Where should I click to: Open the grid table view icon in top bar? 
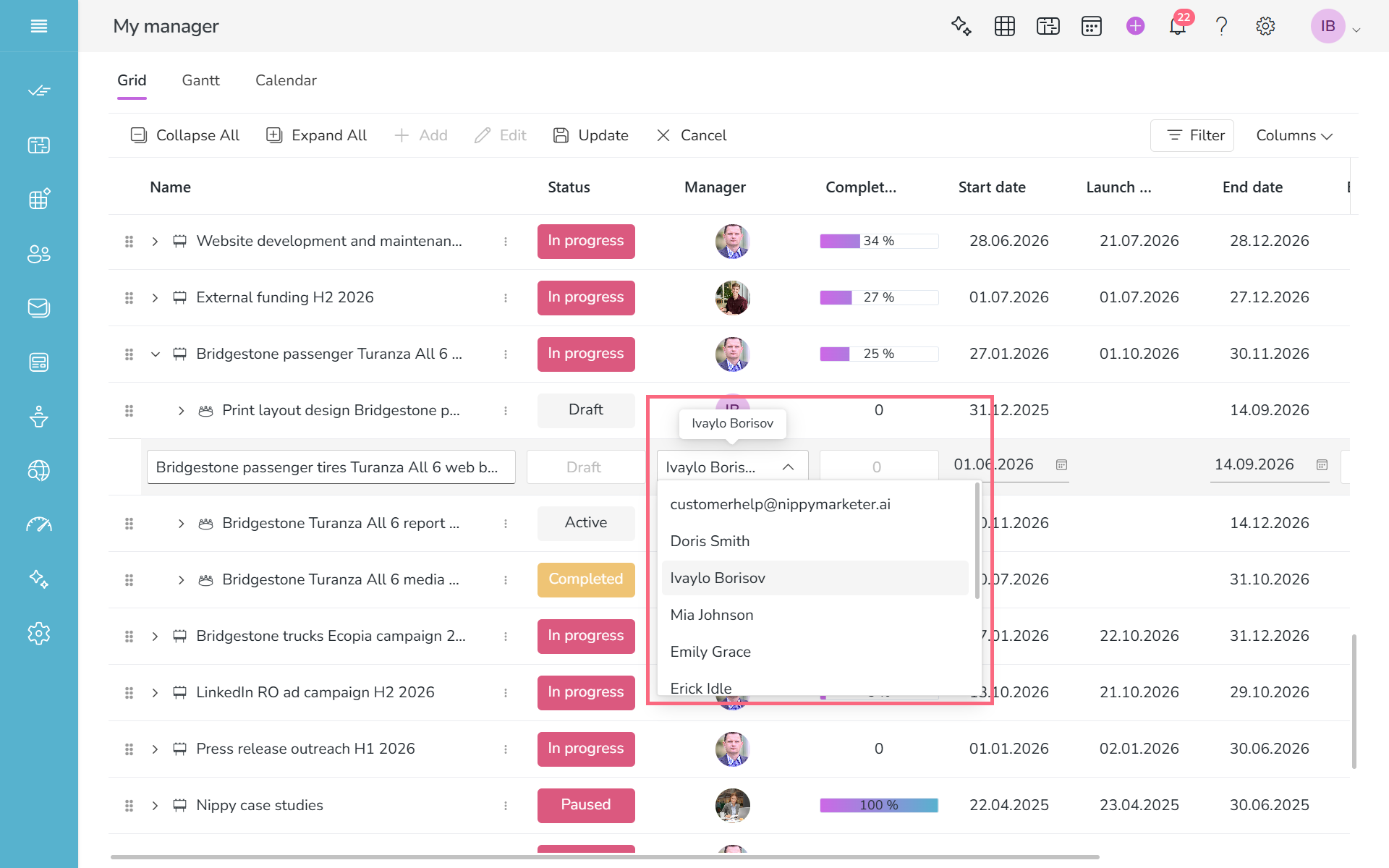tap(1005, 26)
